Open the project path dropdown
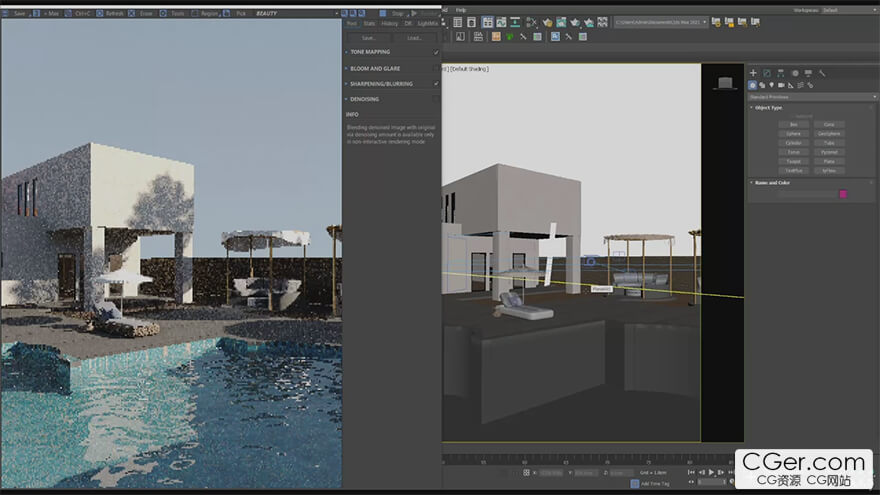Viewport: 880px width, 495px height. (661, 22)
